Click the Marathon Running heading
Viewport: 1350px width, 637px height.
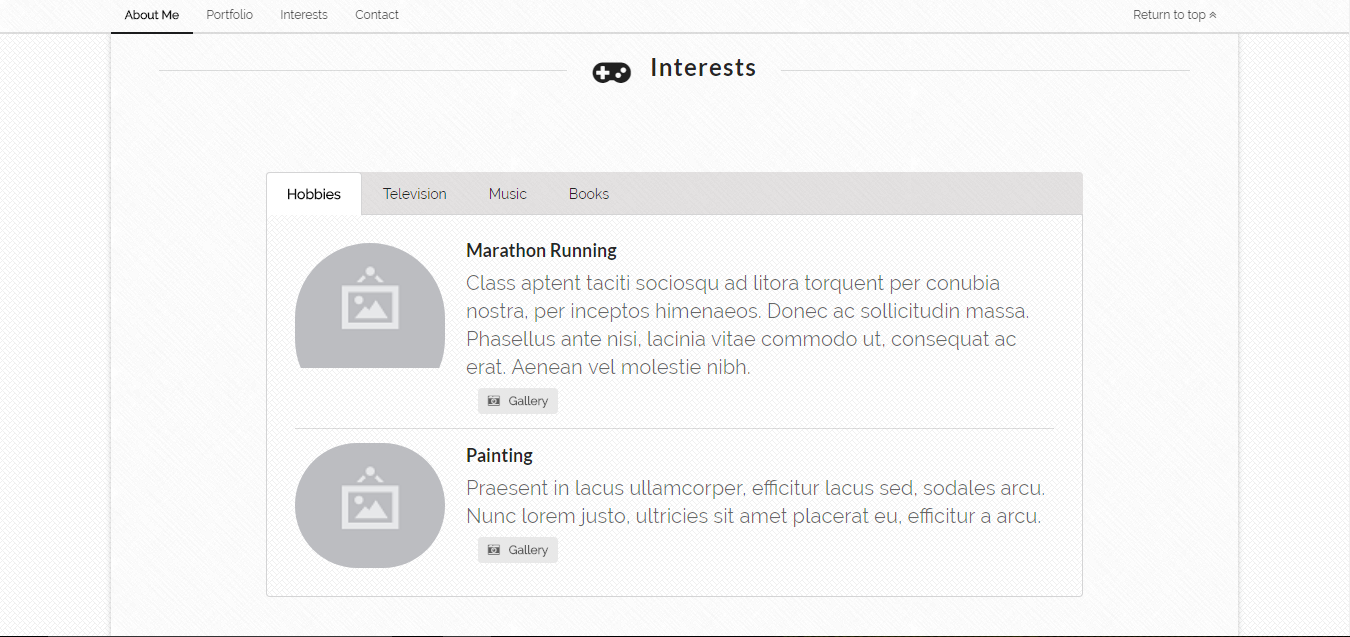(541, 250)
